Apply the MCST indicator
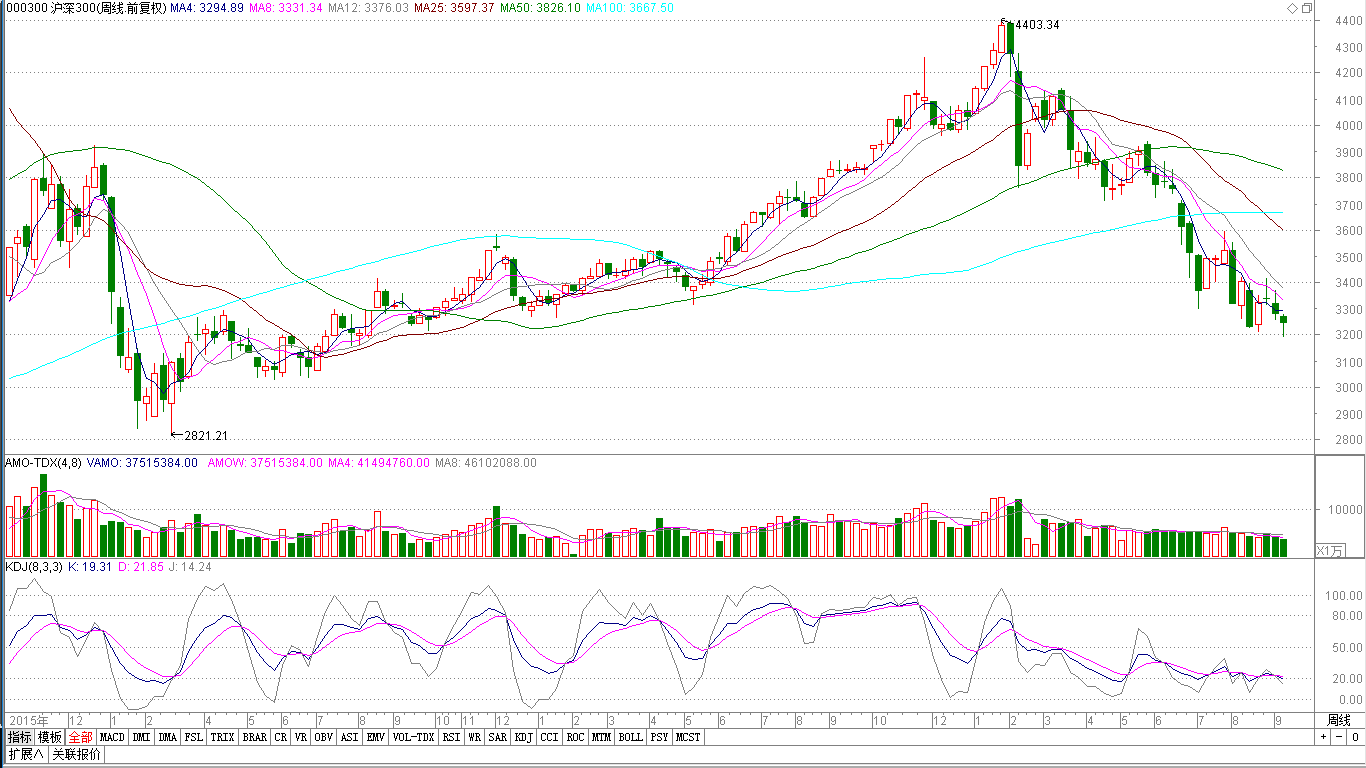Image resolution: width=1366 pixels, height=768 pixels. tap(688, 737)
